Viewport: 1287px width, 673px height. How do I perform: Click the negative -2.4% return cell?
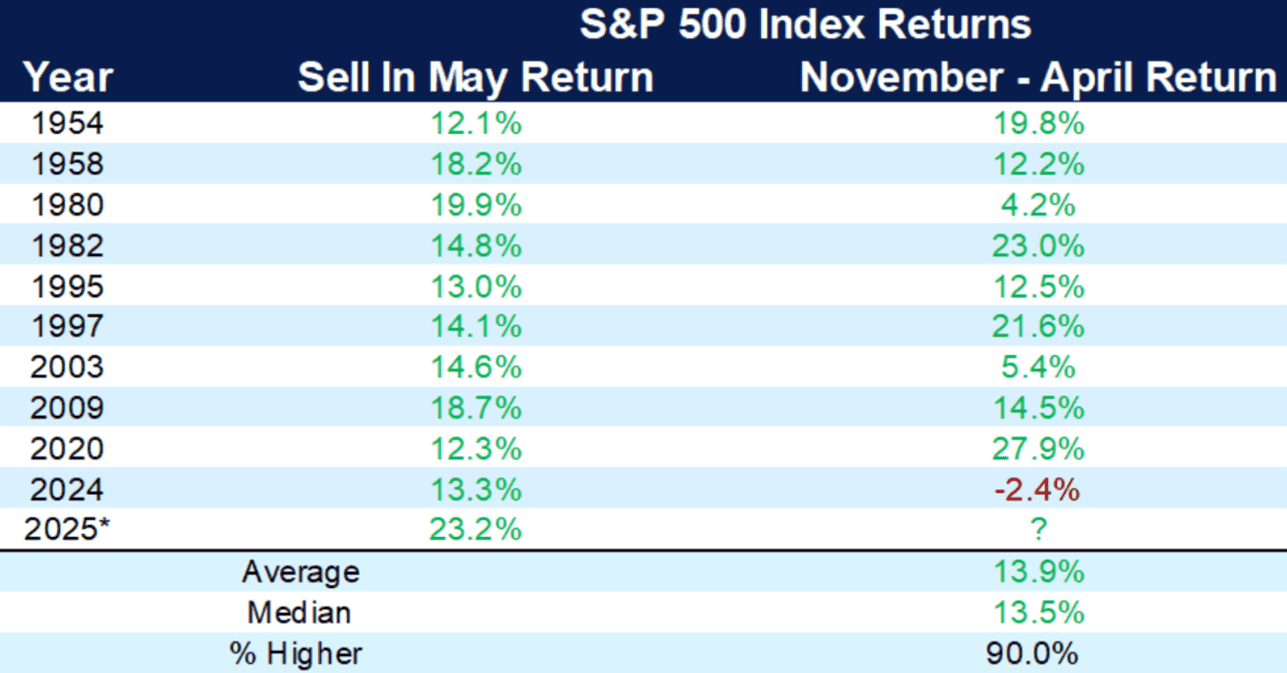tap(1038, 490)
